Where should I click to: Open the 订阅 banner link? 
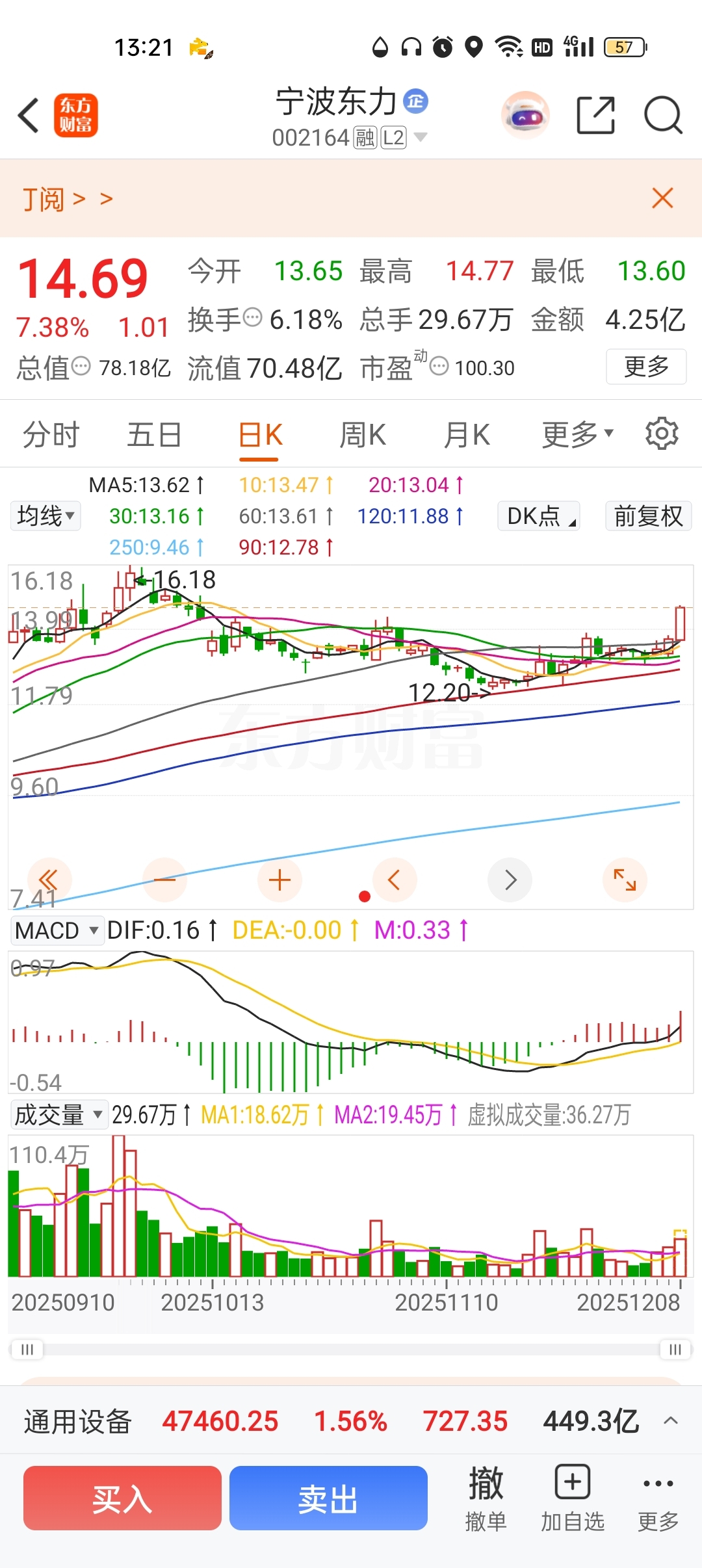(68, 198)
